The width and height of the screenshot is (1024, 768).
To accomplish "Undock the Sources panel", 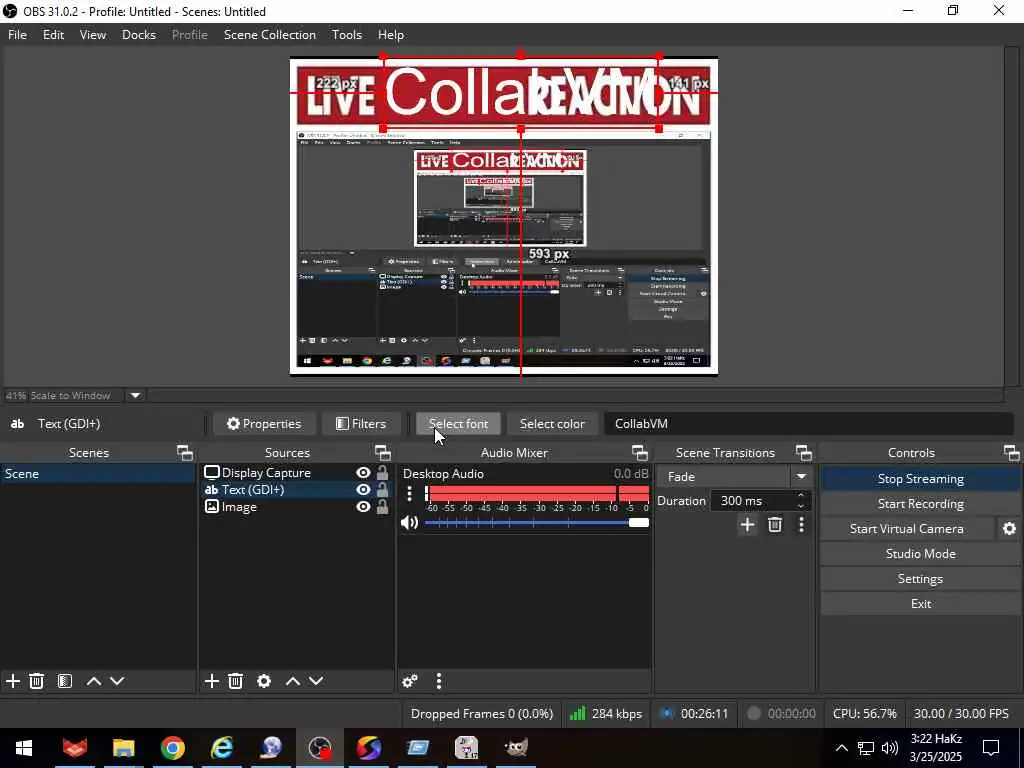I will (x=383, y=453).
